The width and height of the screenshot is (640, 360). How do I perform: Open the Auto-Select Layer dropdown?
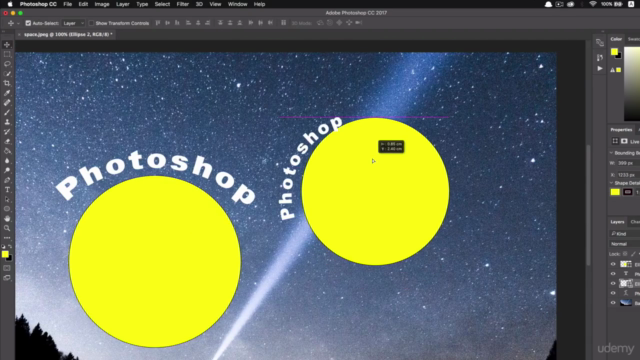click(73, 23)
